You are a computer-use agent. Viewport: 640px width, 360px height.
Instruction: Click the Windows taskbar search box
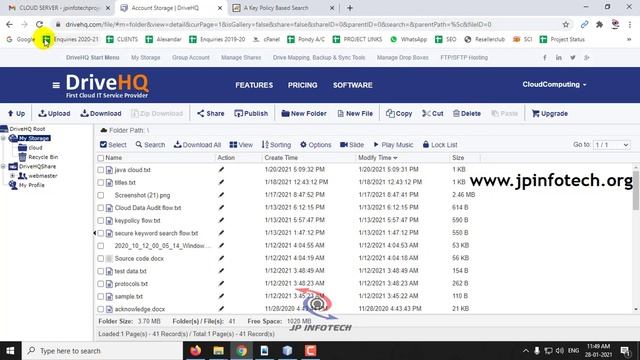(102, 351)
